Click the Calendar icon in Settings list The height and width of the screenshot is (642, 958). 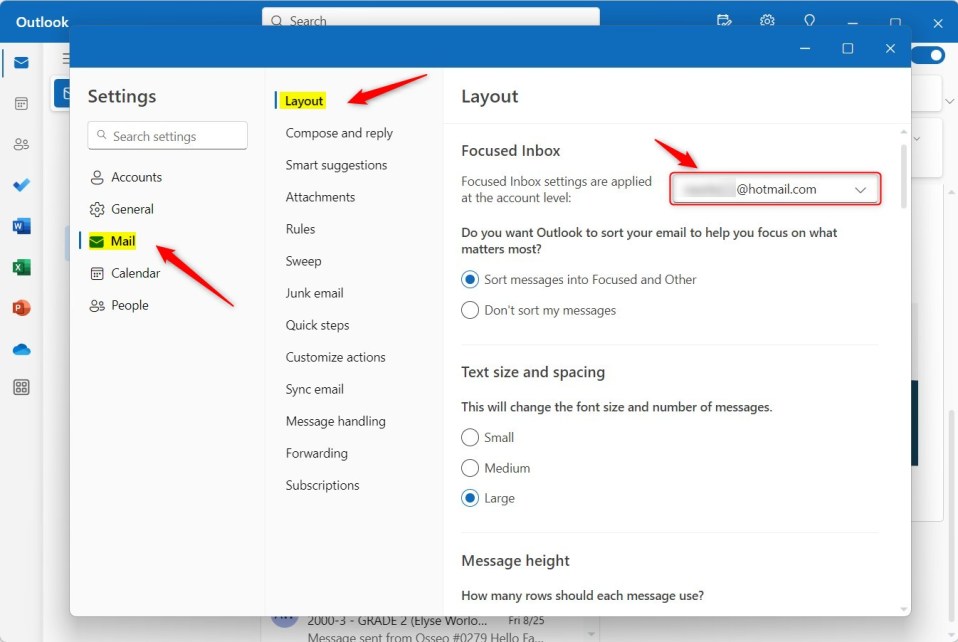tap(97, 273)
